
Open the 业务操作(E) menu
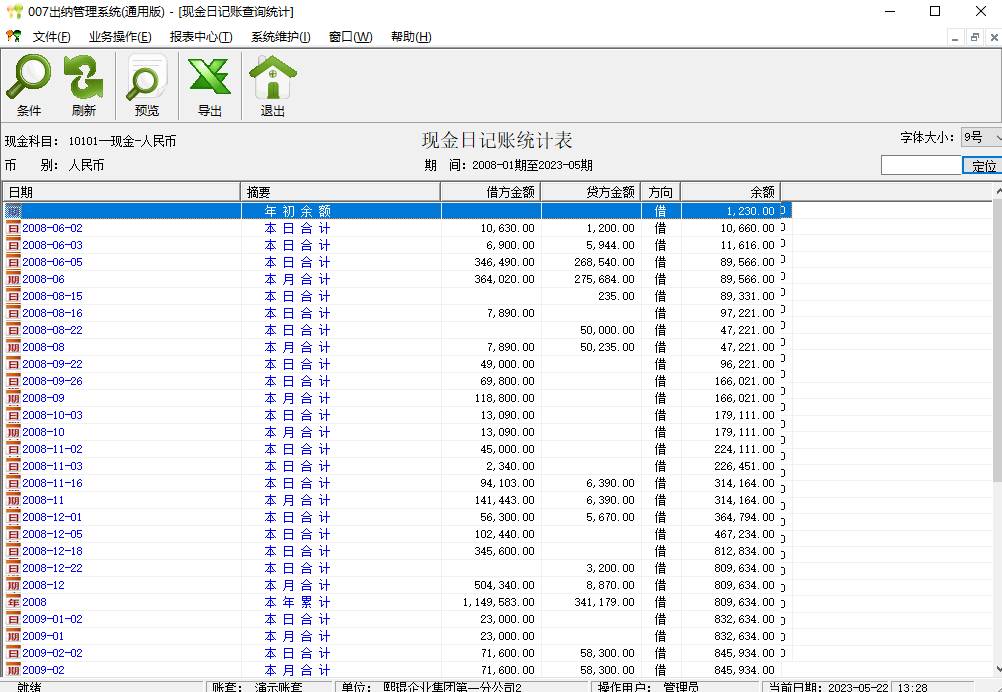120,37
